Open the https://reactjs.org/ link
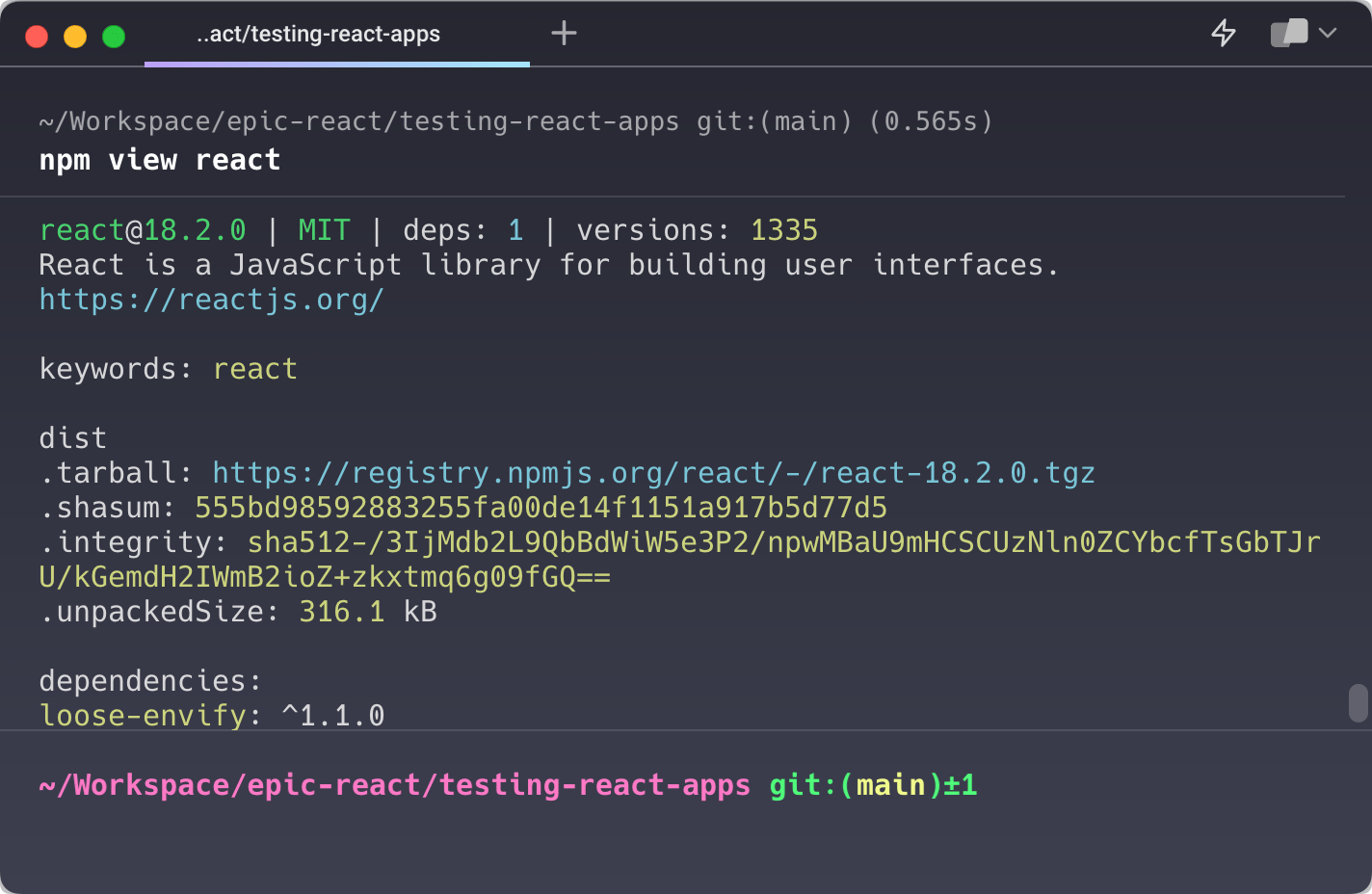 tap(211, 300)
